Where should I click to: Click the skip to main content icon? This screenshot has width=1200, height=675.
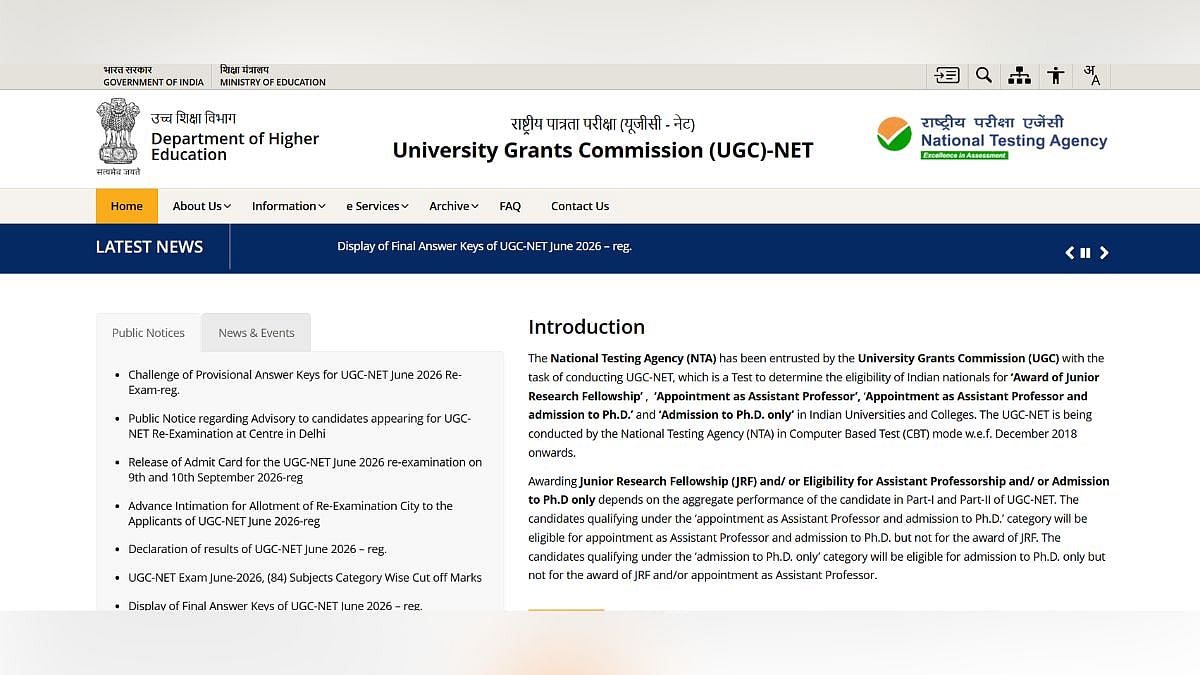(x=947, y=75)
